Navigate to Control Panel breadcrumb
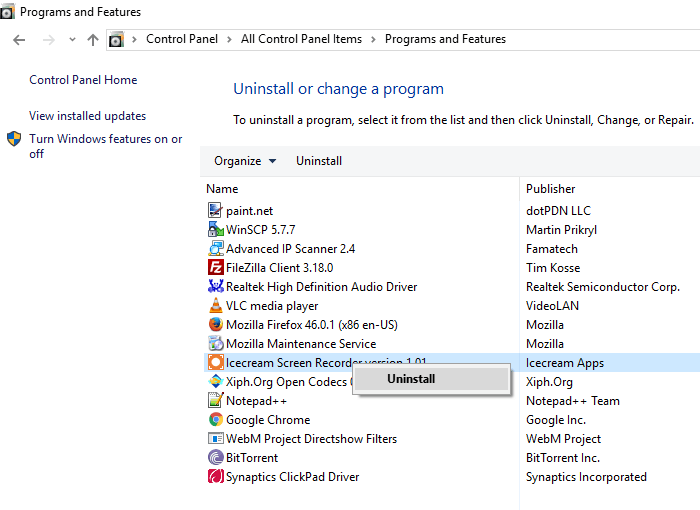 tap(182, 39)
